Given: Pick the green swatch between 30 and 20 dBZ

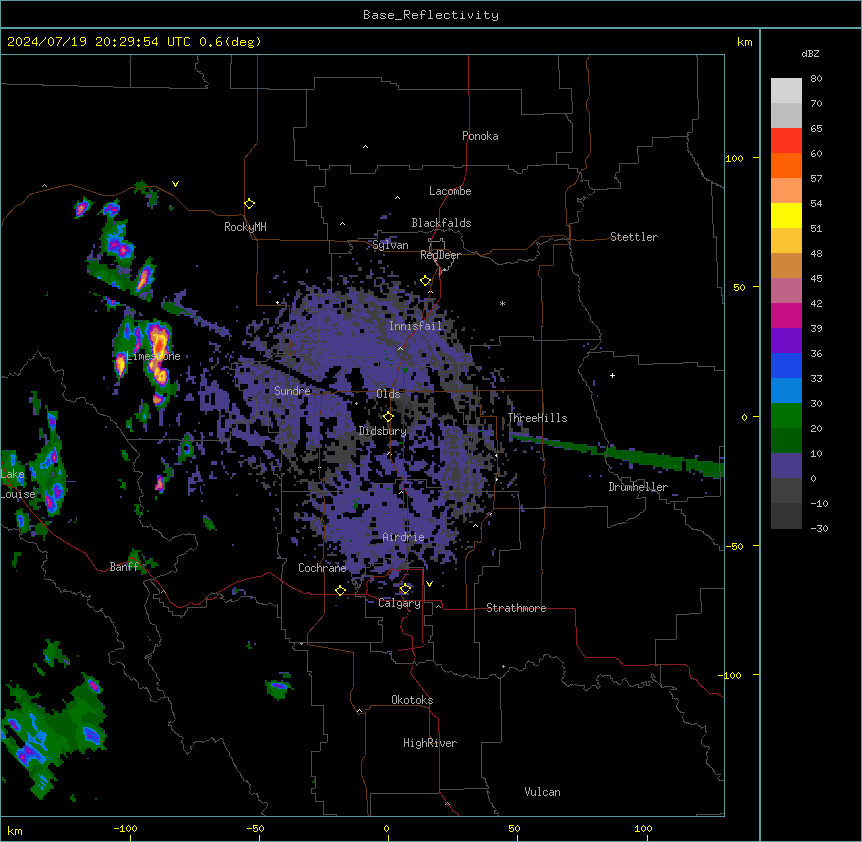Looking at the screenshot, I should (786, 416).
